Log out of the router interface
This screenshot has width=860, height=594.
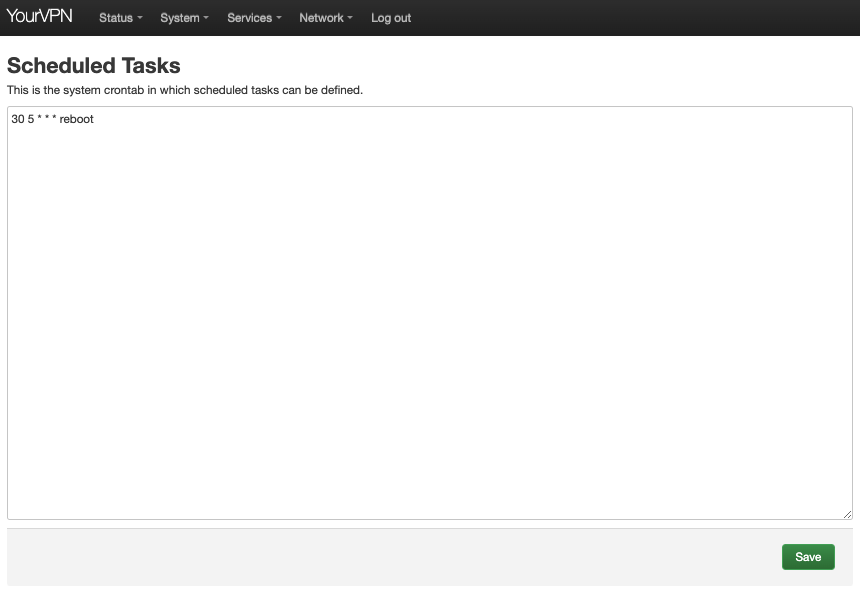[x=391, y=18]
